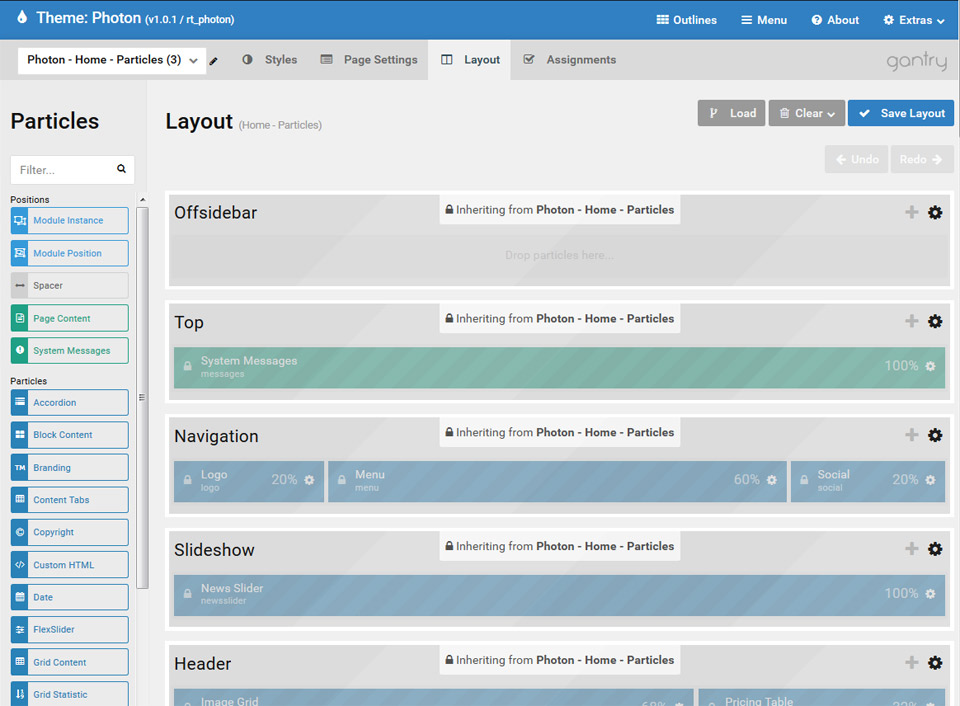The image size is (960, 706).
Task: Select the Content Tabs particle
Action: pos(70,500)
